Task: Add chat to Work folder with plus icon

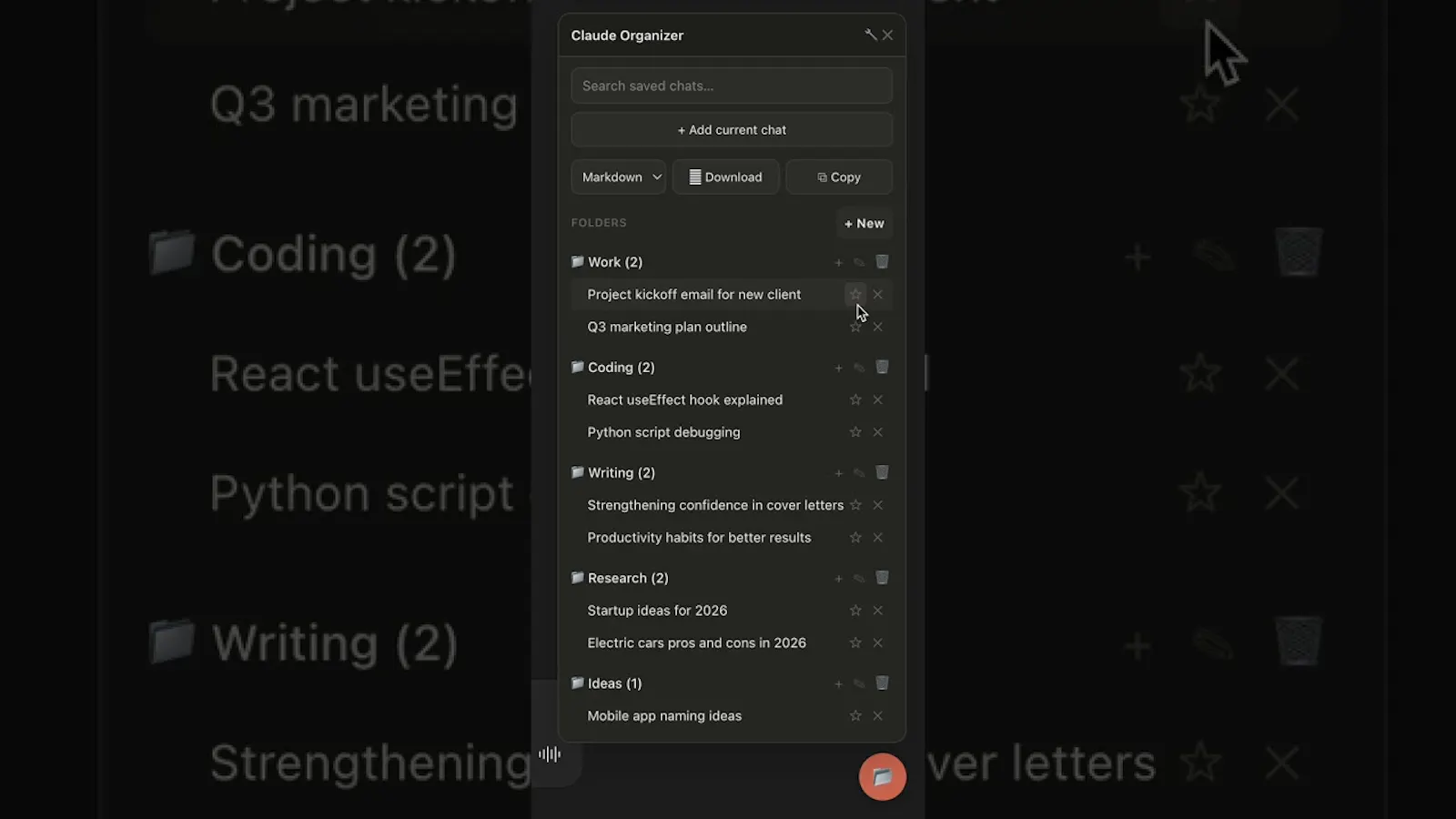Action: [x=838, y=263]
